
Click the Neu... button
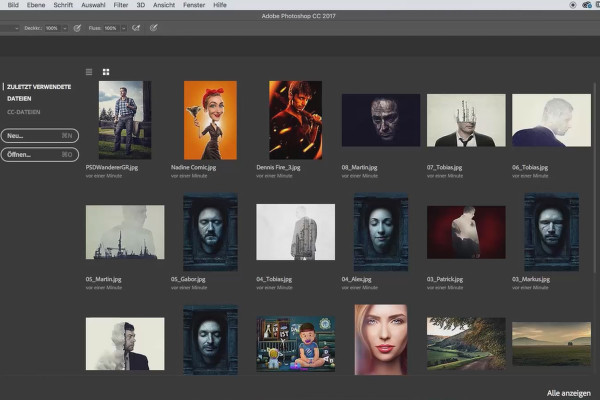point(40,136)
